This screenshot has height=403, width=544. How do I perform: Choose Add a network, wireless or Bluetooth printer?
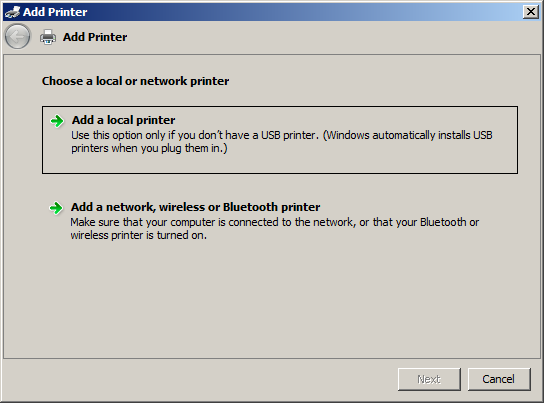click(195, 207)
